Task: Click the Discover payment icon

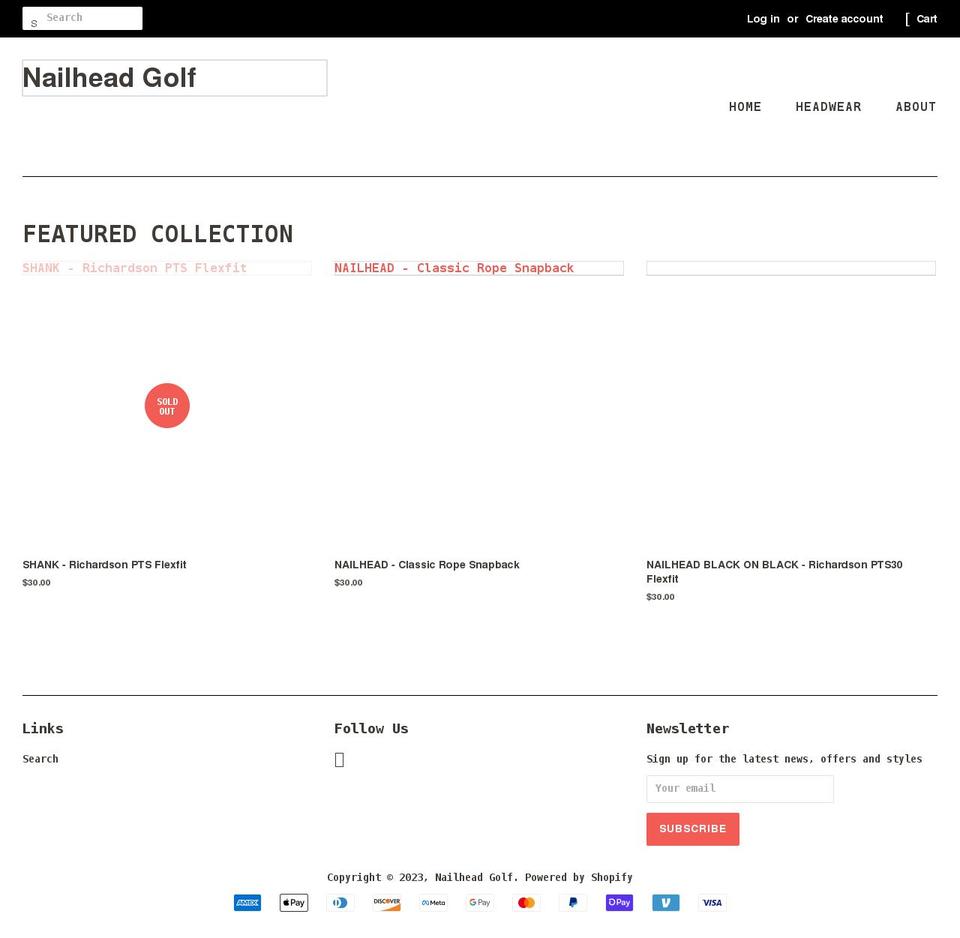Action: point(387,902)
